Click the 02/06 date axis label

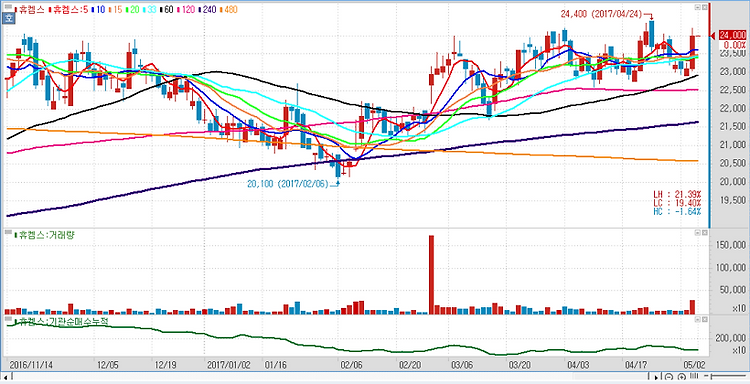pos(351,364)
